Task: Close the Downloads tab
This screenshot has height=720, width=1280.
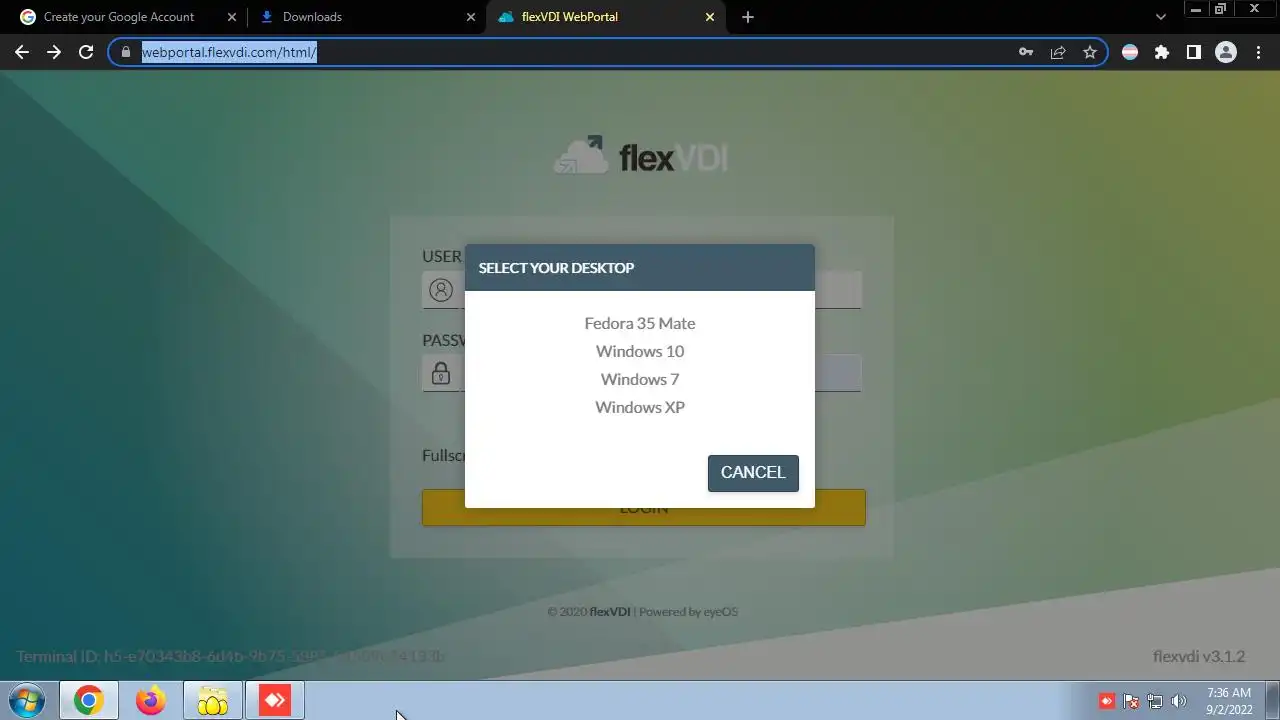Action: coord(471,17)
